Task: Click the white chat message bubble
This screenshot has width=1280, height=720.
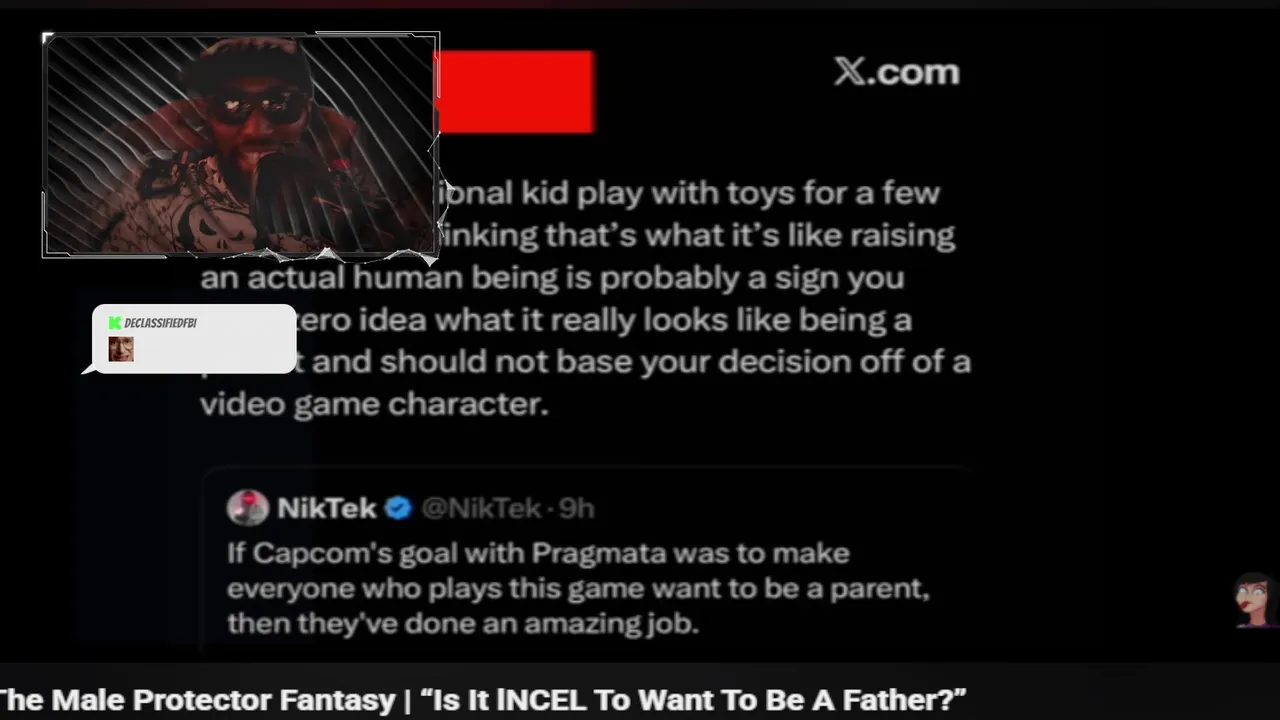Action: pos(192,339)
